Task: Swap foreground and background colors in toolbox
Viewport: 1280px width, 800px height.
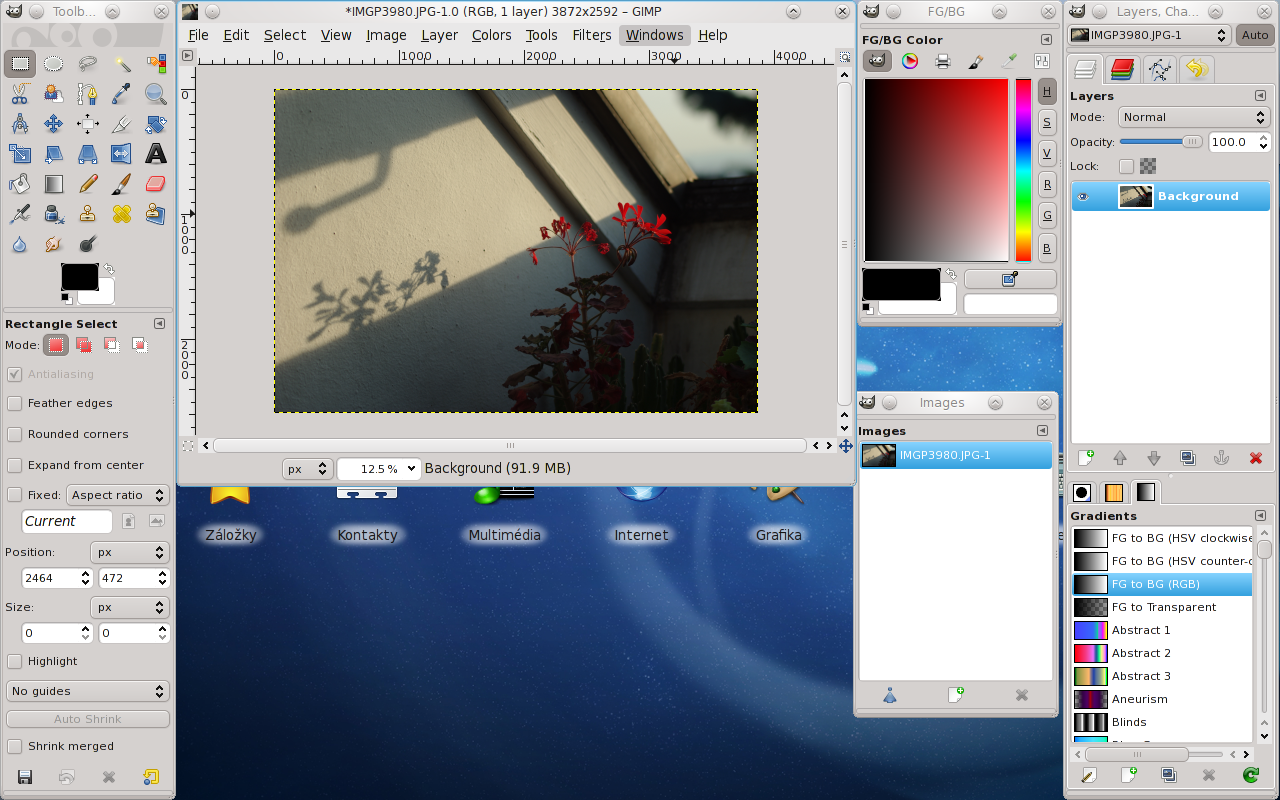Action: click(x=108, y=269)
